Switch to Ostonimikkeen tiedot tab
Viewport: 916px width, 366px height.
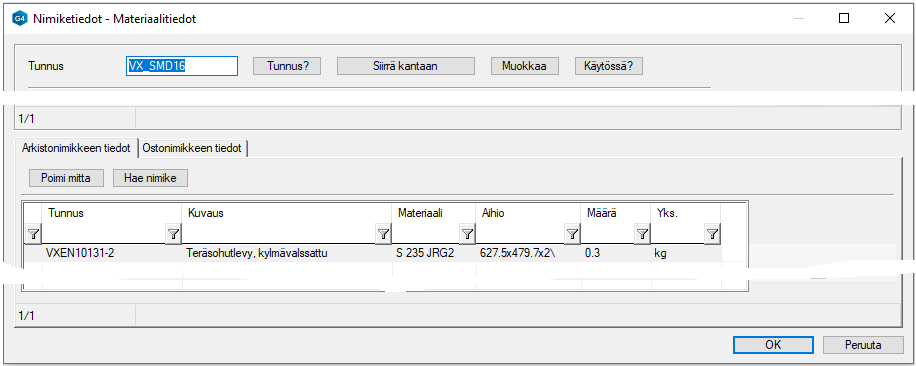pyautogui.click(x=192, y=148)
